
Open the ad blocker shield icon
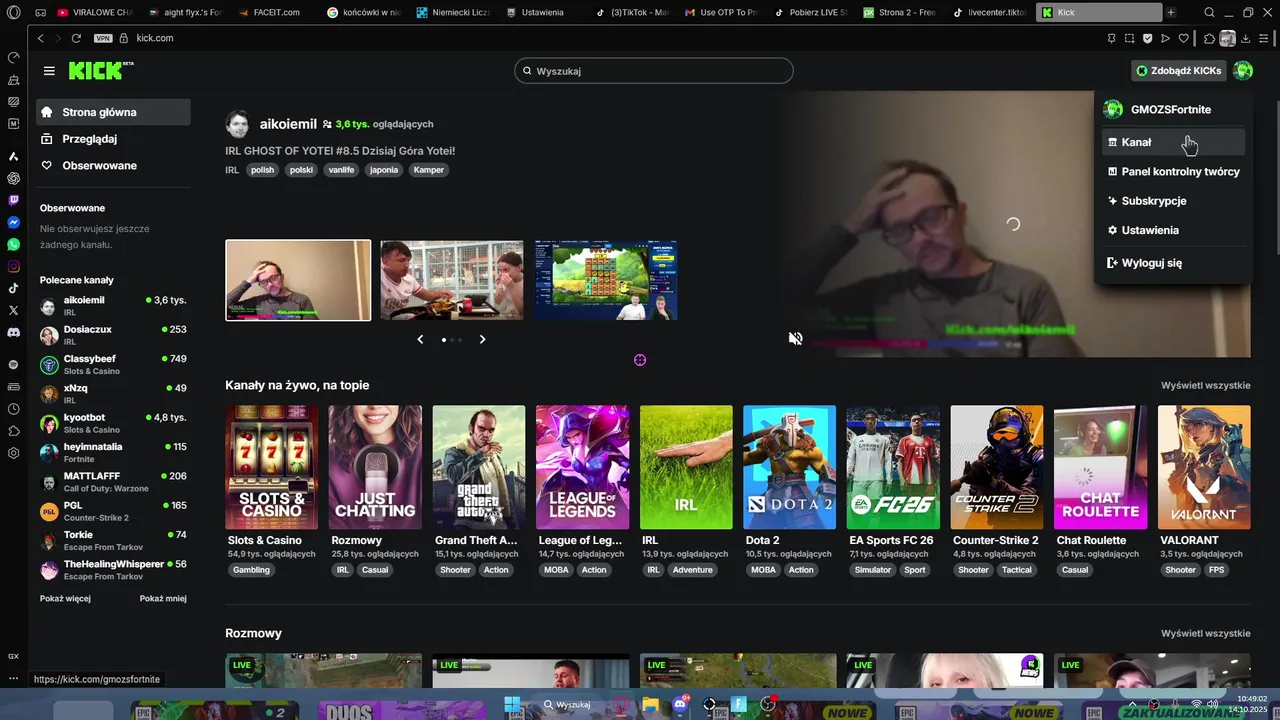click(1147, 38)
